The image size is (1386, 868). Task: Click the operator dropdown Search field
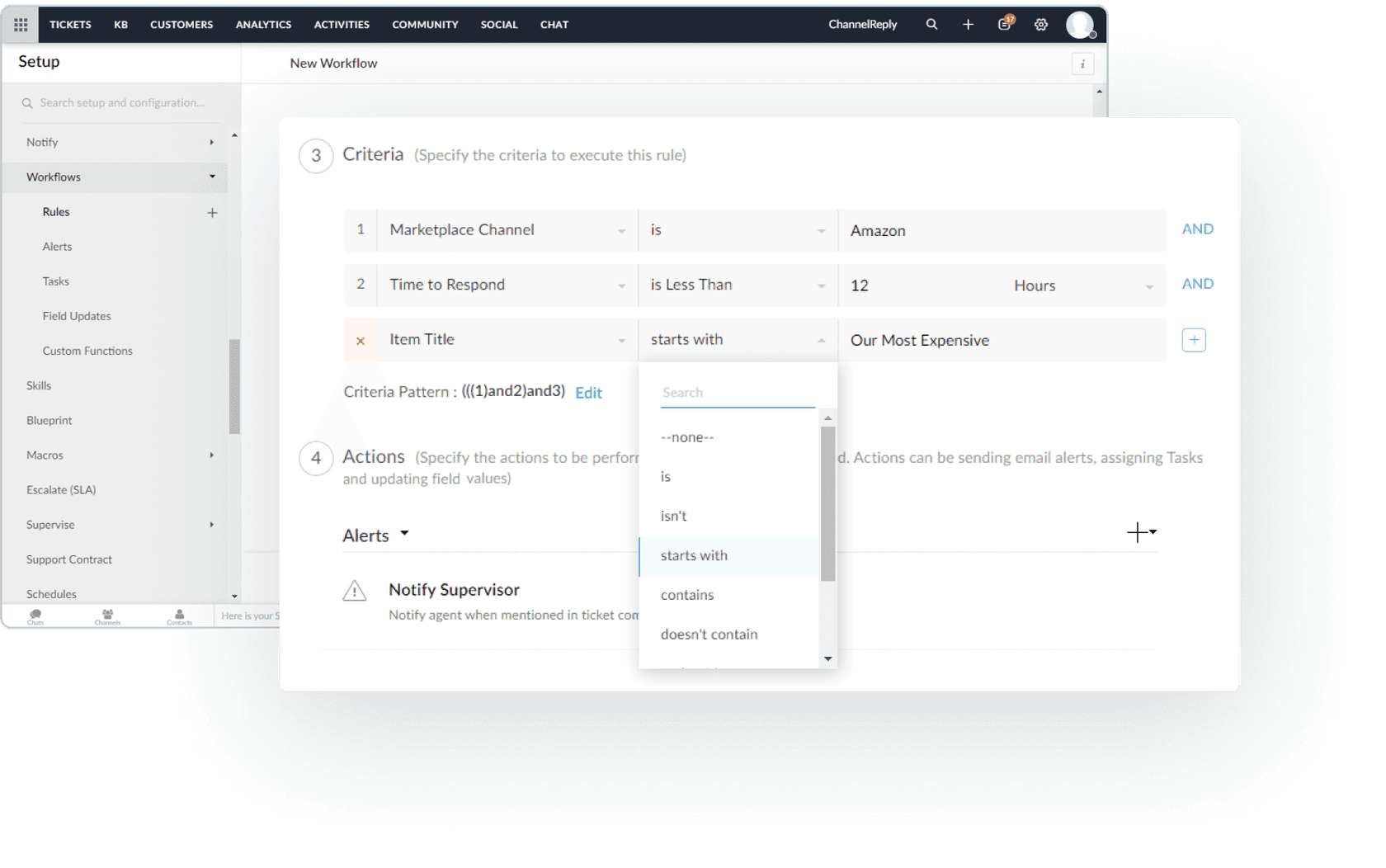pyautogui.click(x=738, y=393)
